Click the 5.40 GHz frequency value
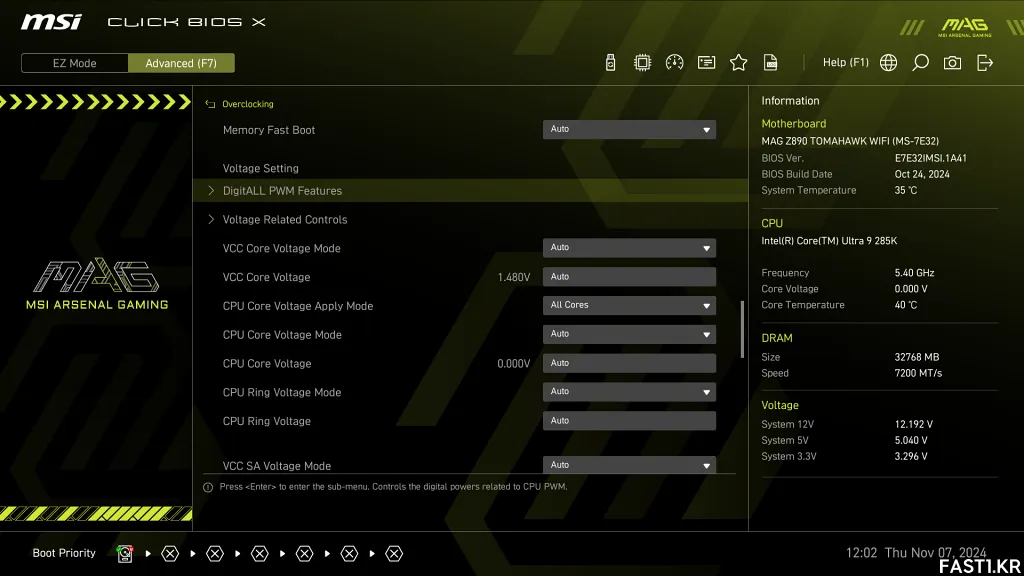 click(914, 273)
